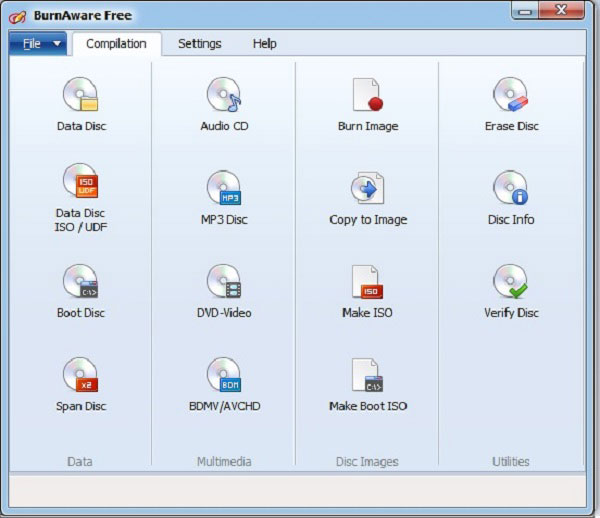
Task: Switch to the Compilation tab
Action: coord(116,44)
